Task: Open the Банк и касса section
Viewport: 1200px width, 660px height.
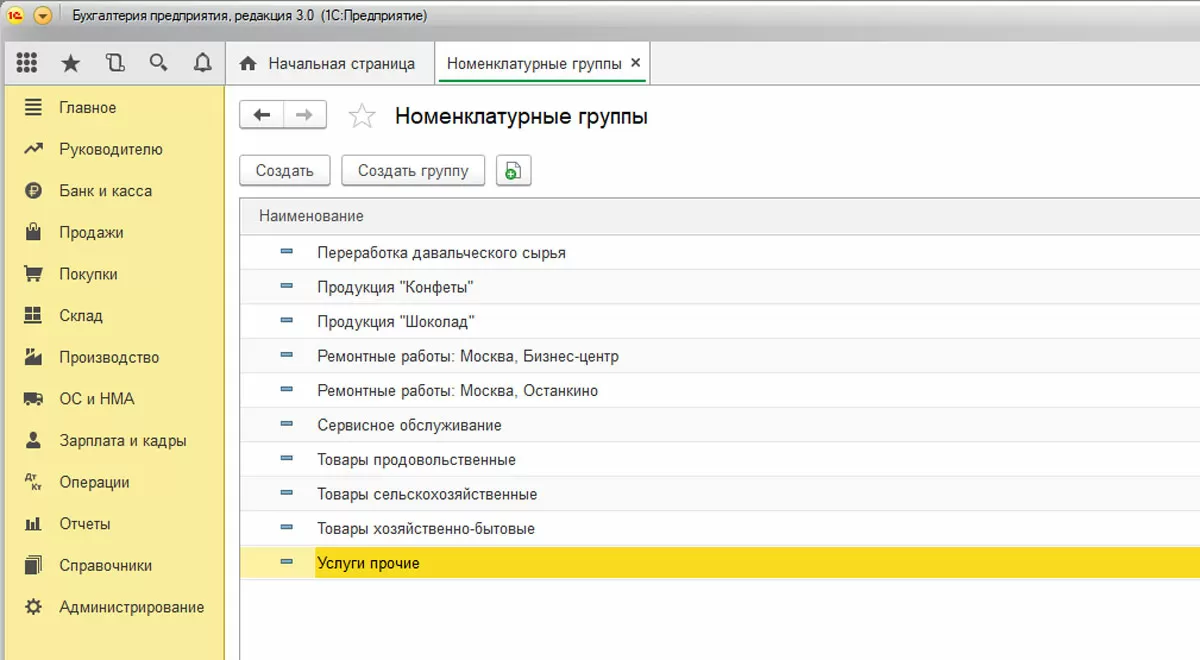Action: click(x=105, y=191)
